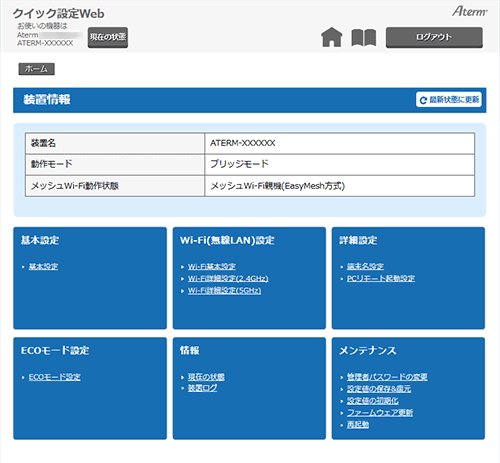This screenshot has width=500, height=463.
Task: Select the ホーム breadcrumb tab
Action: click(37, 69)
